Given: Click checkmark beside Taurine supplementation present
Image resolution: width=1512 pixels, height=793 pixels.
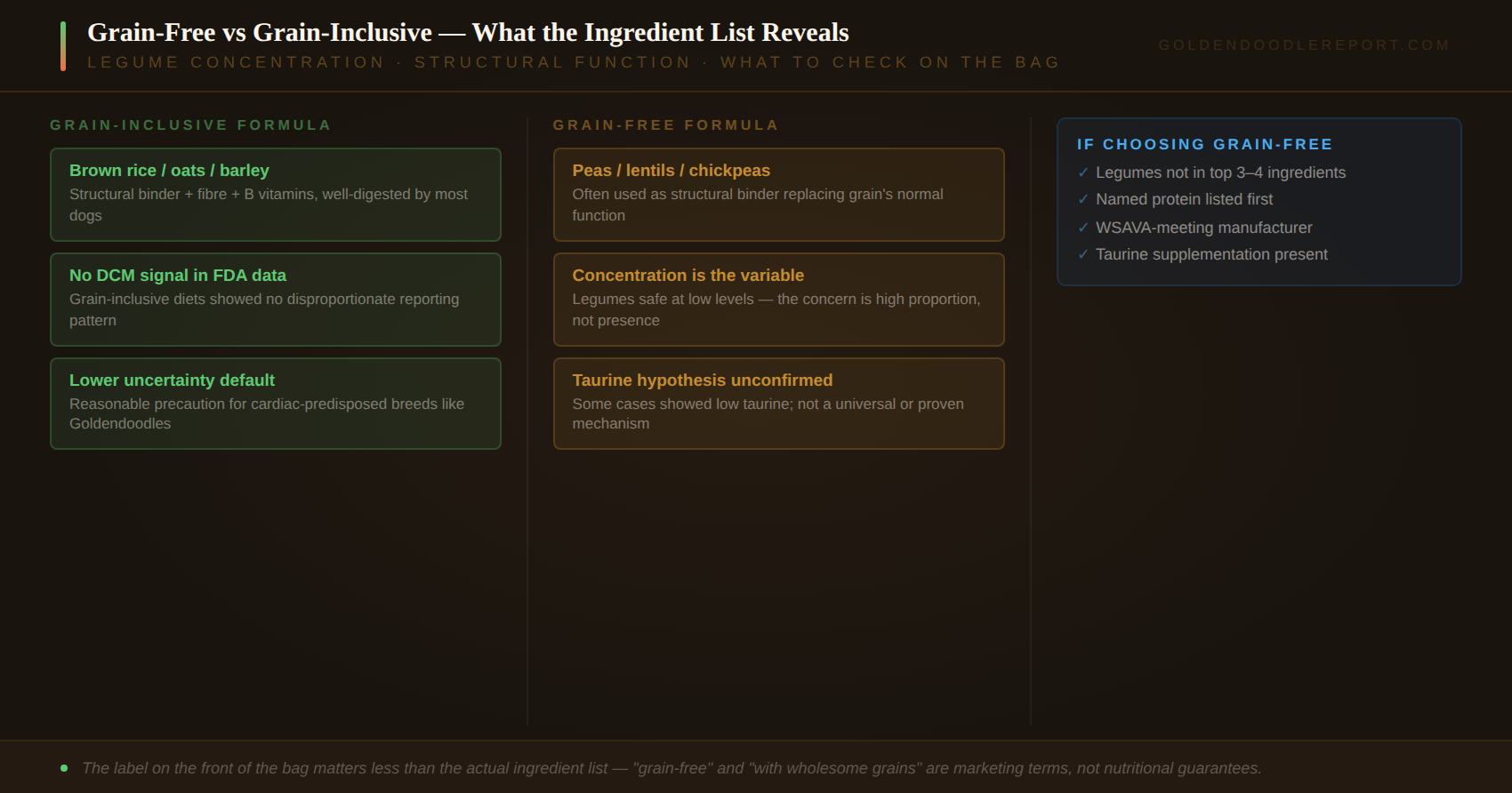Looking at the screenshot, I should 1082,254.
